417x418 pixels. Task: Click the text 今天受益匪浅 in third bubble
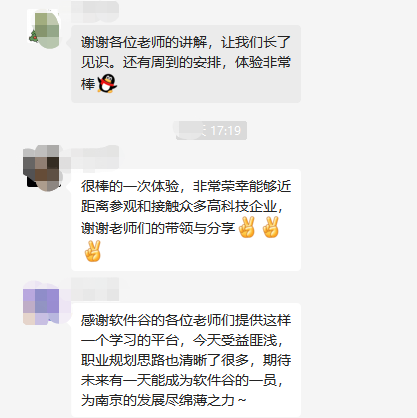coord(235,340)
